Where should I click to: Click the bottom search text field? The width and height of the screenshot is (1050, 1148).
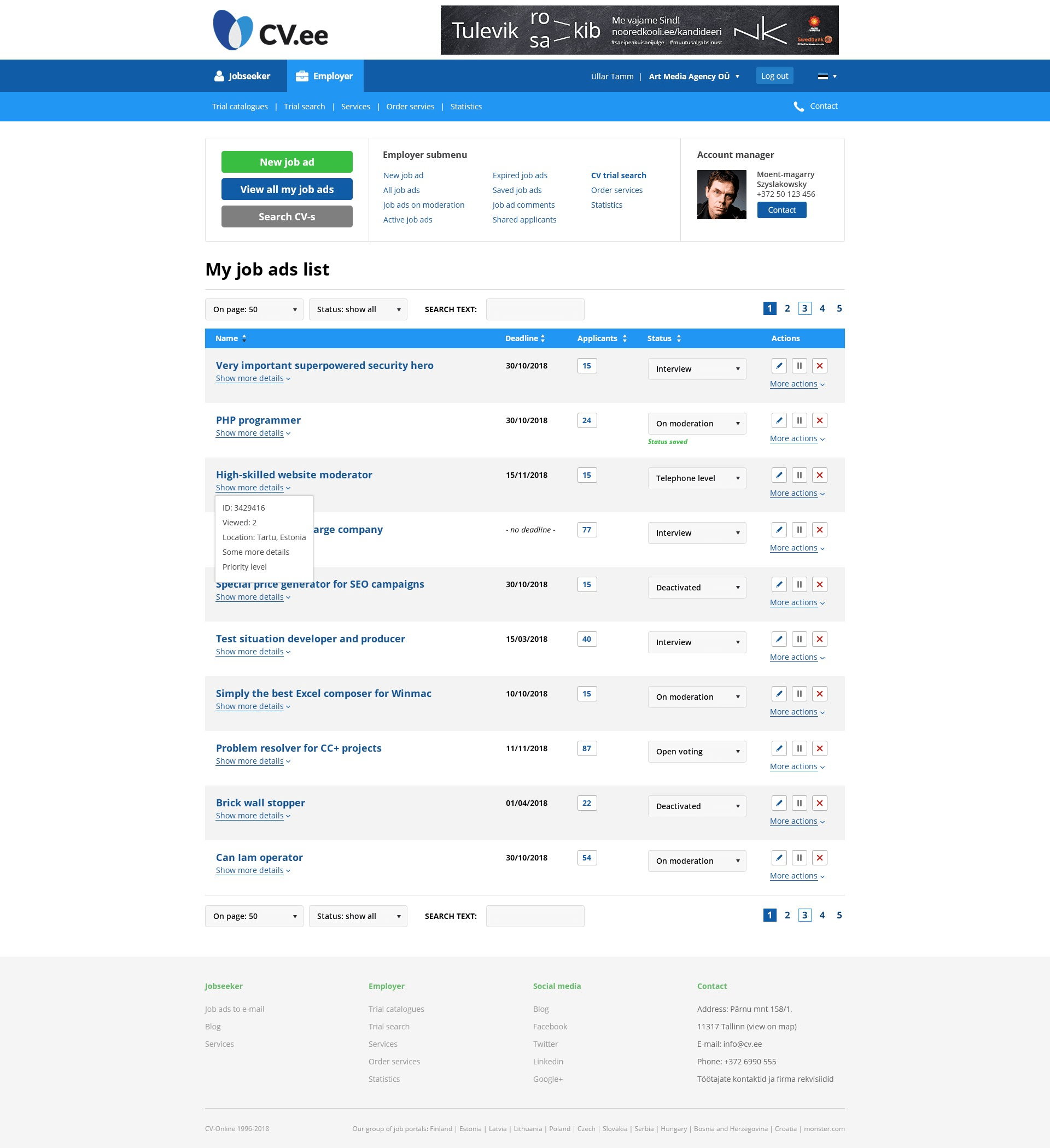tap(534, 916)
